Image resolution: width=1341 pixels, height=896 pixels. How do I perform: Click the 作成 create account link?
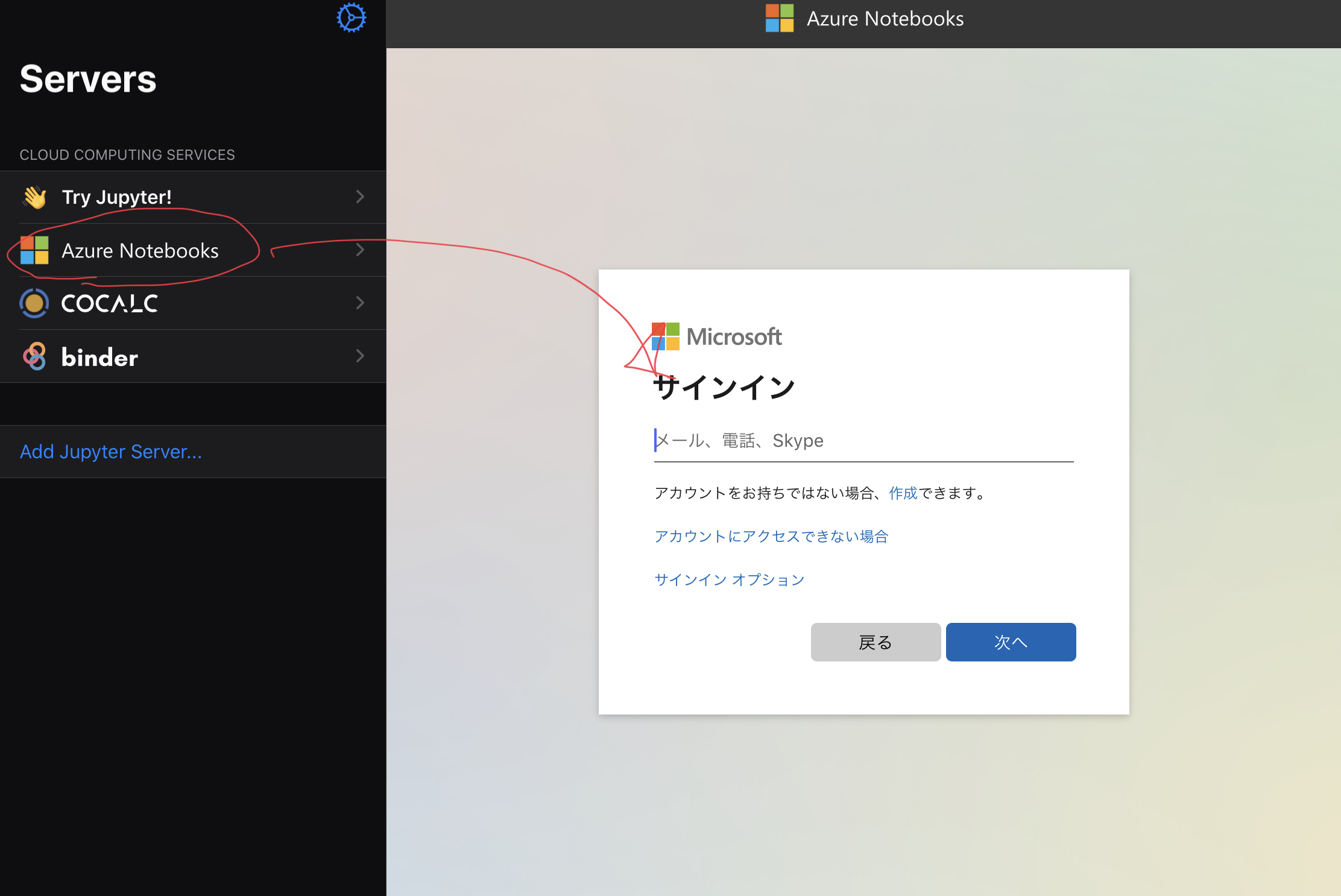(x=903, y=493)
